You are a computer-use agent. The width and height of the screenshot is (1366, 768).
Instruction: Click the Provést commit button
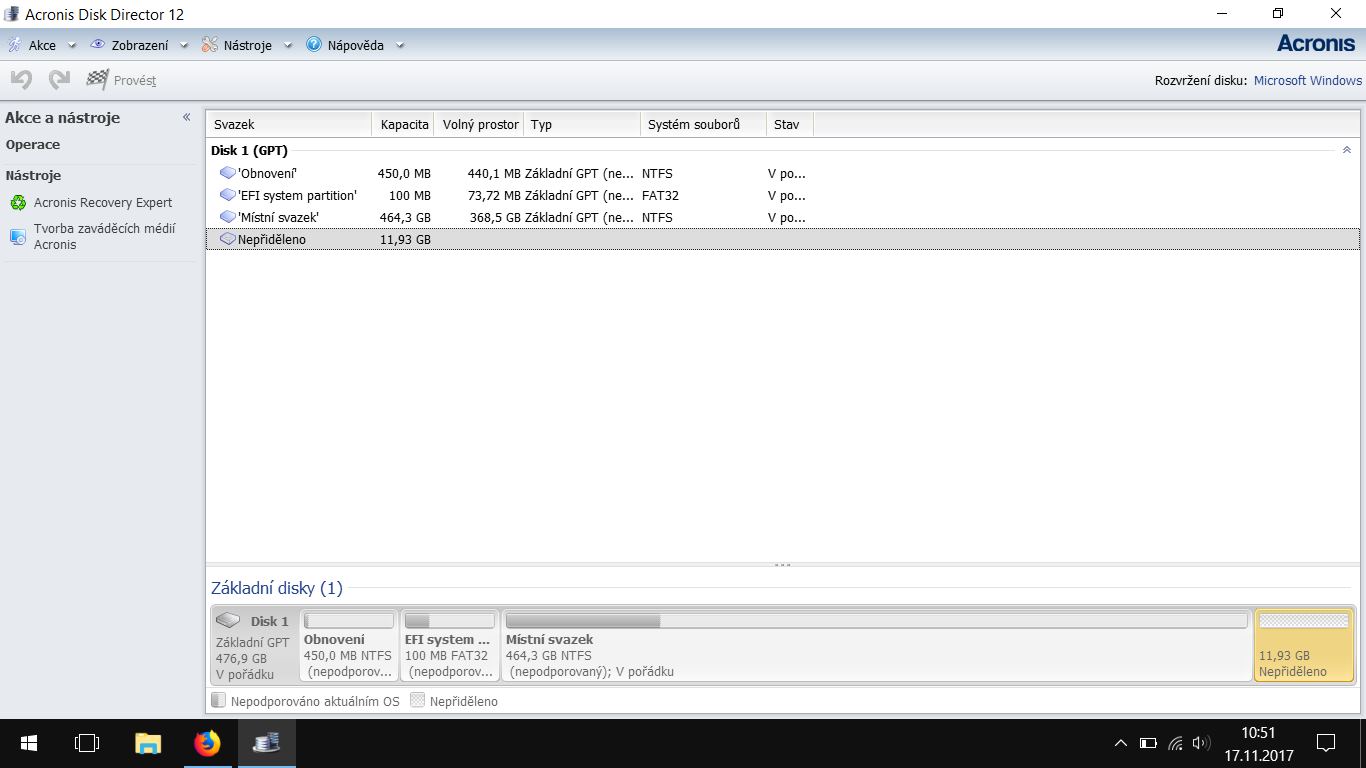121,80
